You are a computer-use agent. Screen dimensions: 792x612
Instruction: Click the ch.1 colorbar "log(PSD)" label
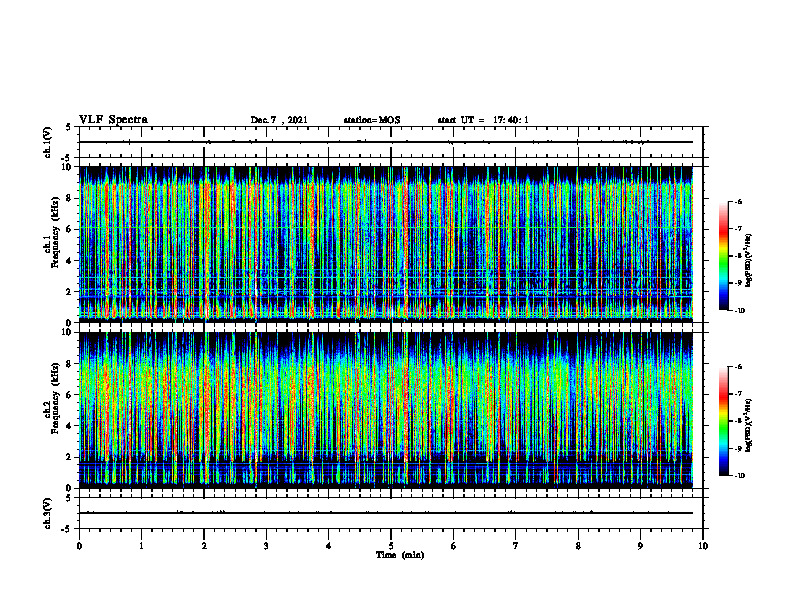pos(750,261)
